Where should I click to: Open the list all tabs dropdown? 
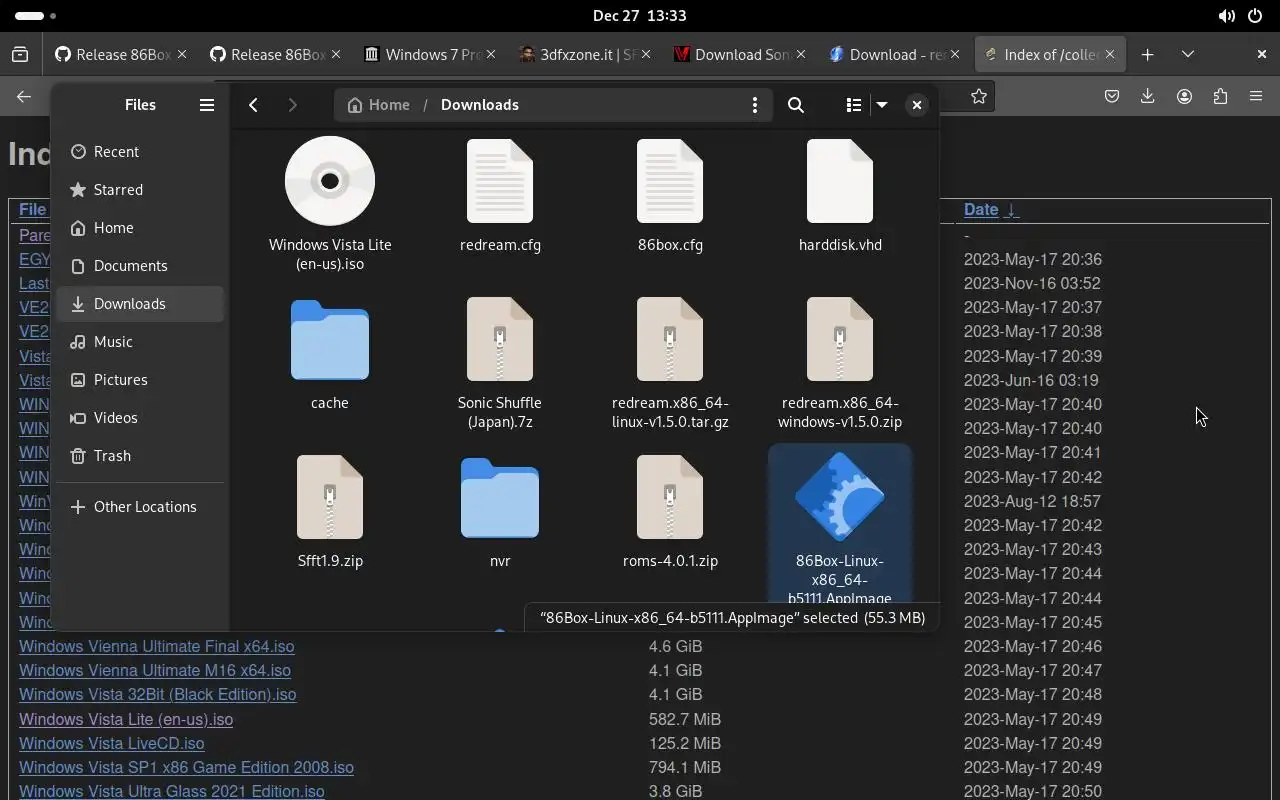(x=1188, y=55)
